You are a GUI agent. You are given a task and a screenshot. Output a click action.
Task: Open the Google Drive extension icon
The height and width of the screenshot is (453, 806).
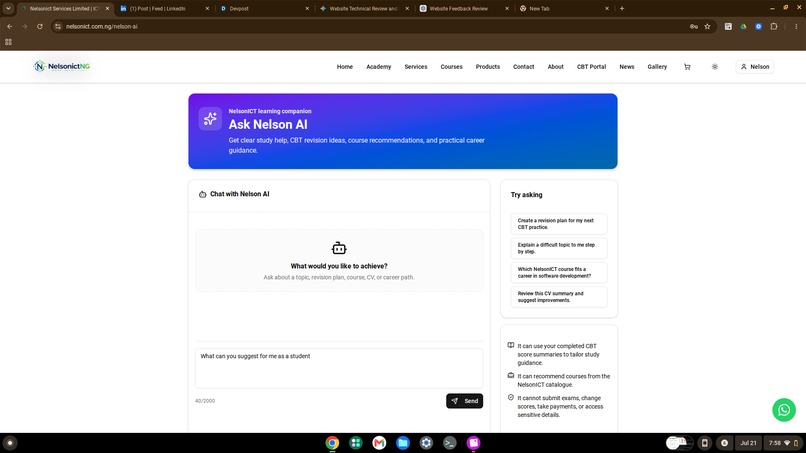click(x=743, y=26)
